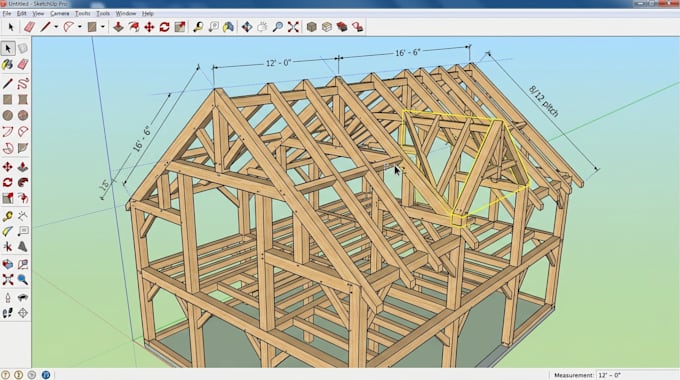
Task: Click Zoom Extents in top toolbar
Action: pyautogui.click(x=293, y=27)
